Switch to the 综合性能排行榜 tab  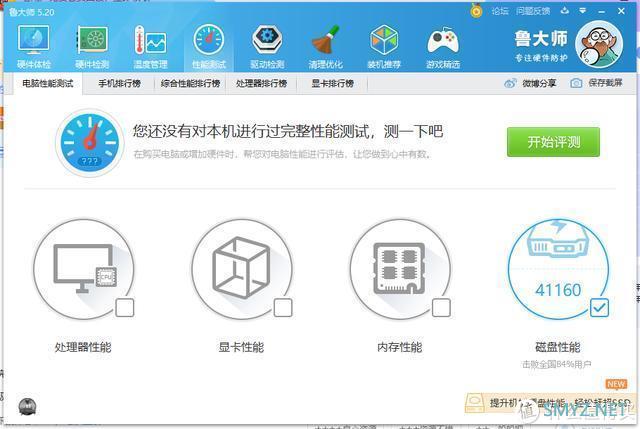pos(190,84)
